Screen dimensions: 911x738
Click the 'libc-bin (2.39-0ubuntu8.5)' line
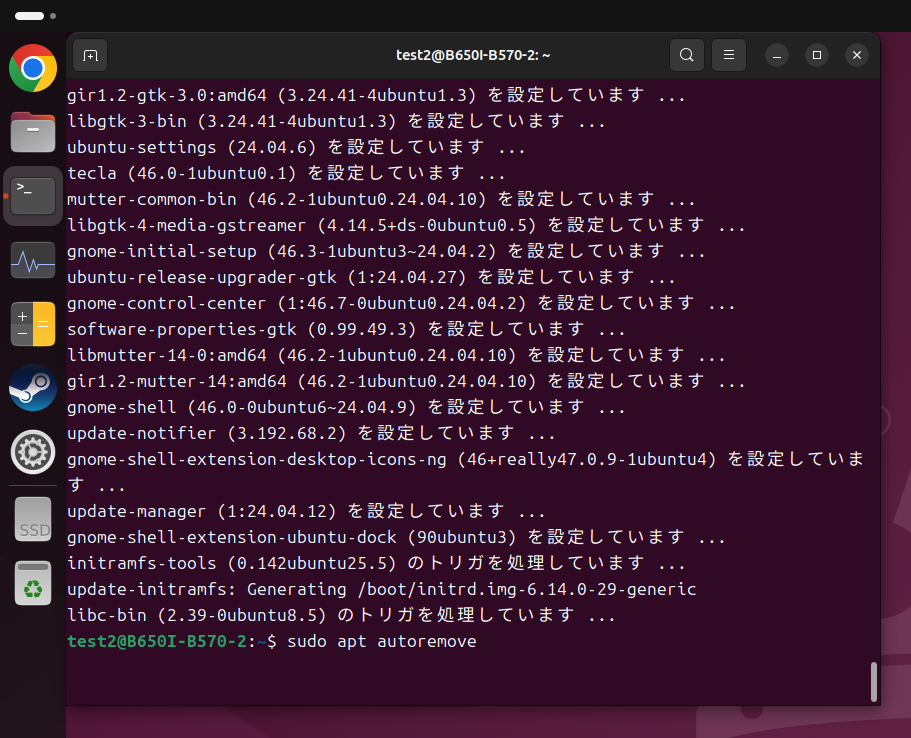click(x=342, y=615)
